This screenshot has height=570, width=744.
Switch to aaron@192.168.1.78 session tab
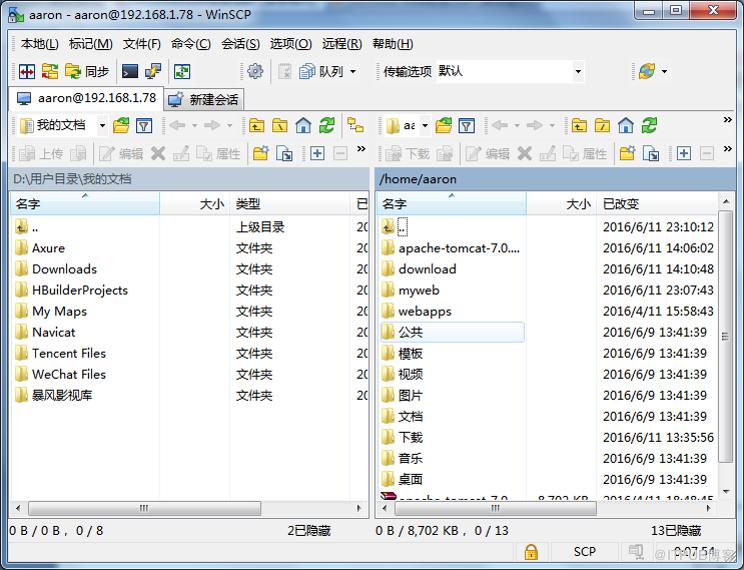pyautogui.click(x=86, y=98)
